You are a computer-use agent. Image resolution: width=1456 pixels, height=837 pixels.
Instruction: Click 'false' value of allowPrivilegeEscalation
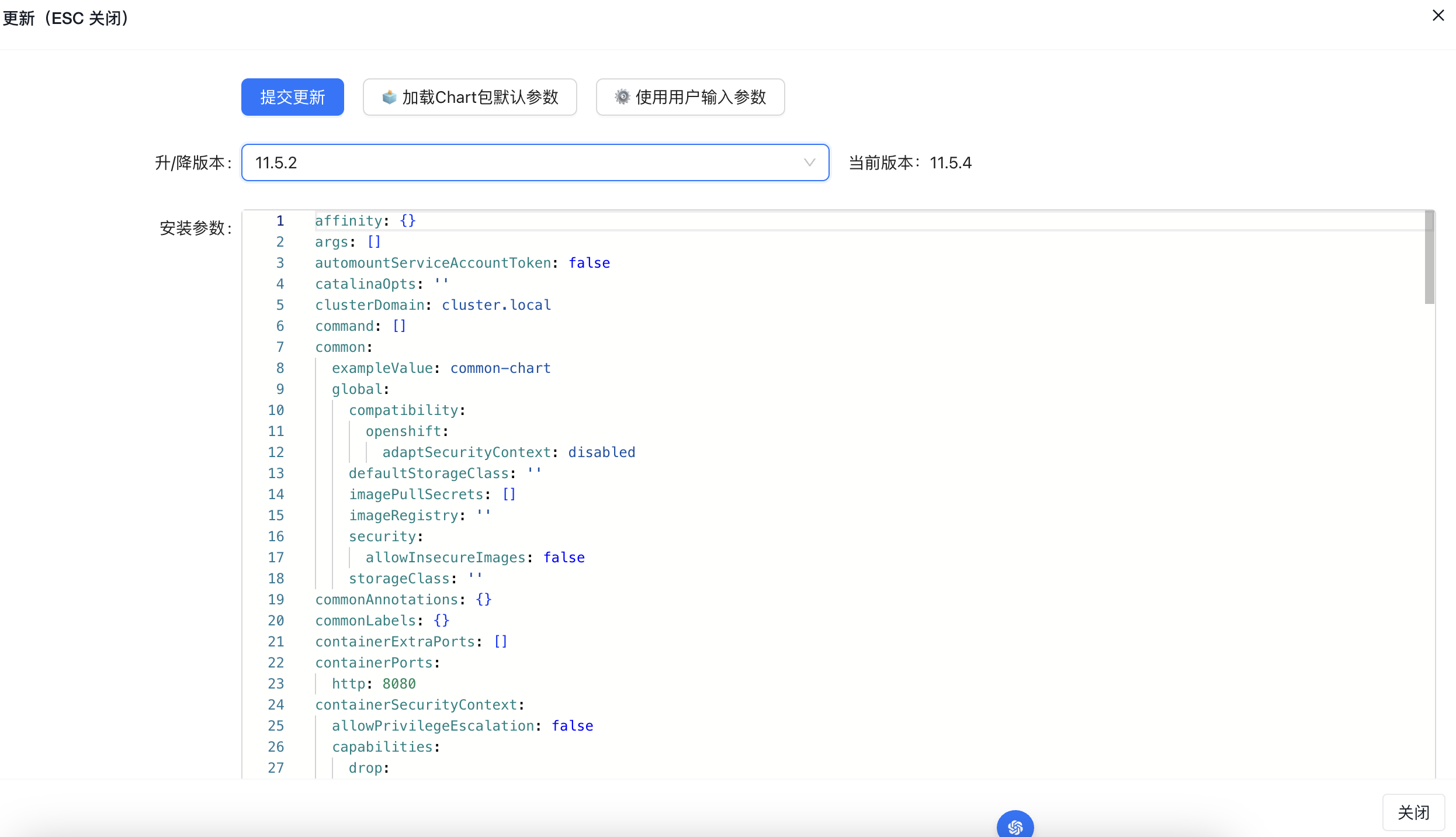coord(573,726)
